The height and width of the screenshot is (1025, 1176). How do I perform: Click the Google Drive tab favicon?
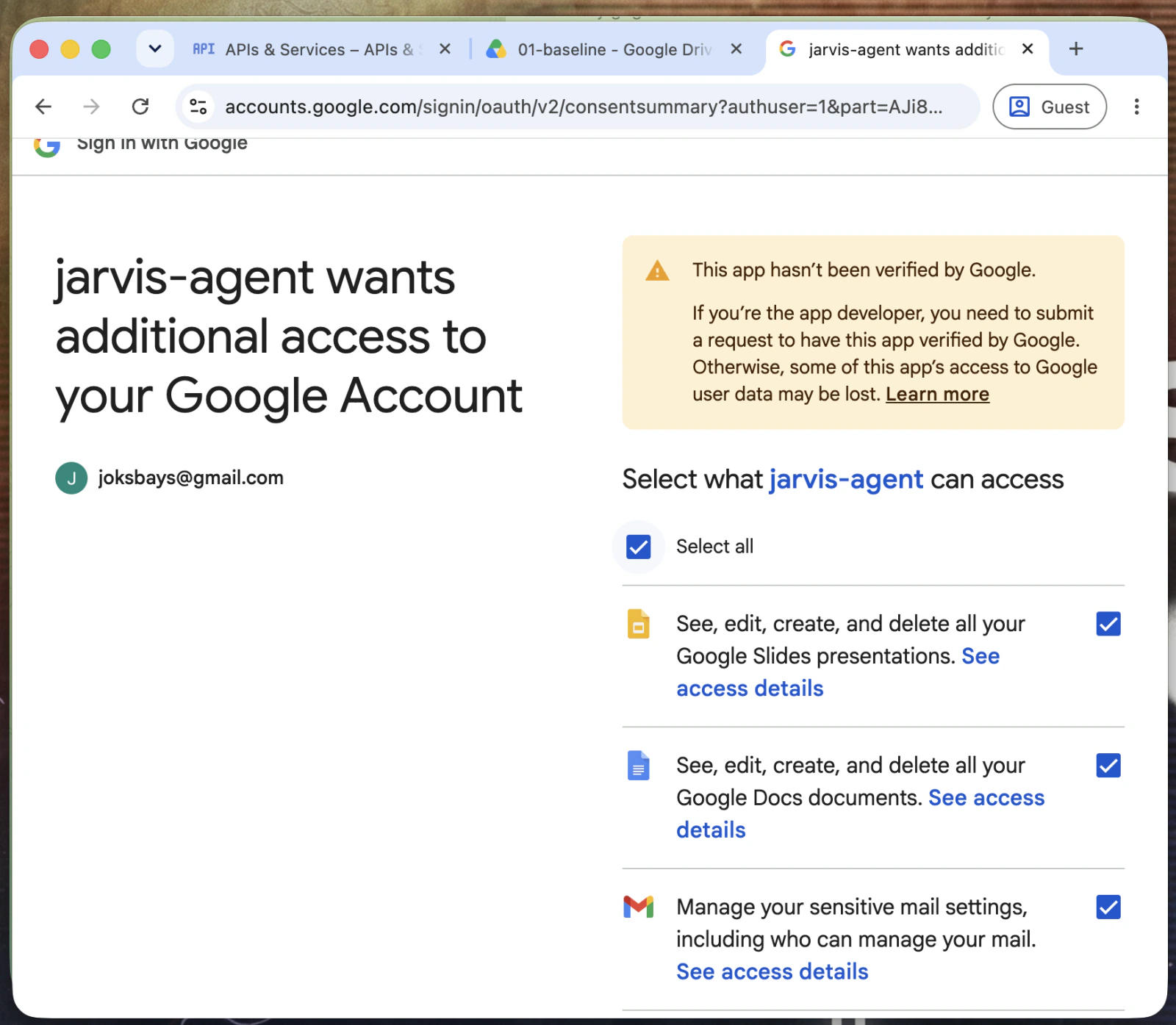pyautogui.click(x=497, y=49)
